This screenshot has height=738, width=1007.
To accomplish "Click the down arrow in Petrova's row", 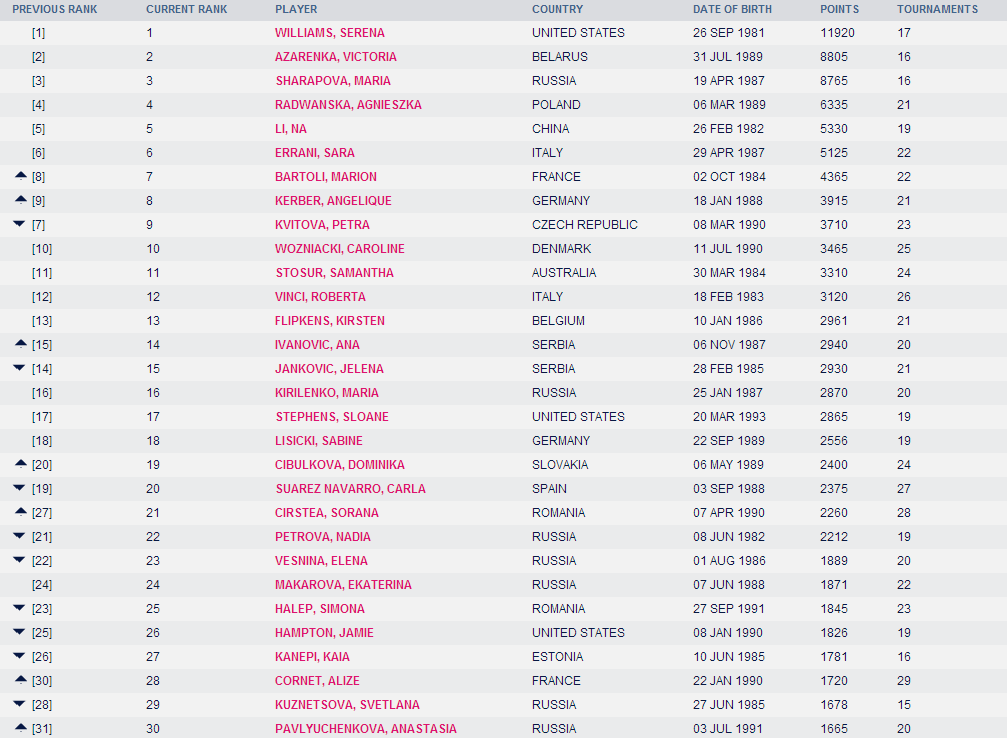I will 19,536.
